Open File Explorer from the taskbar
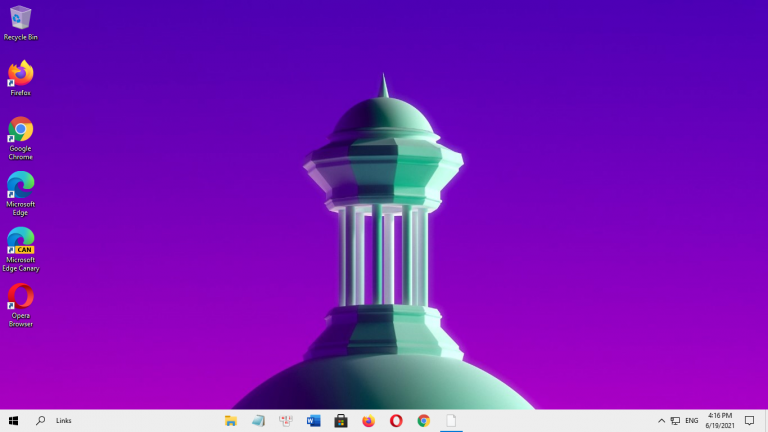768x432 pixels. [231, 421]
